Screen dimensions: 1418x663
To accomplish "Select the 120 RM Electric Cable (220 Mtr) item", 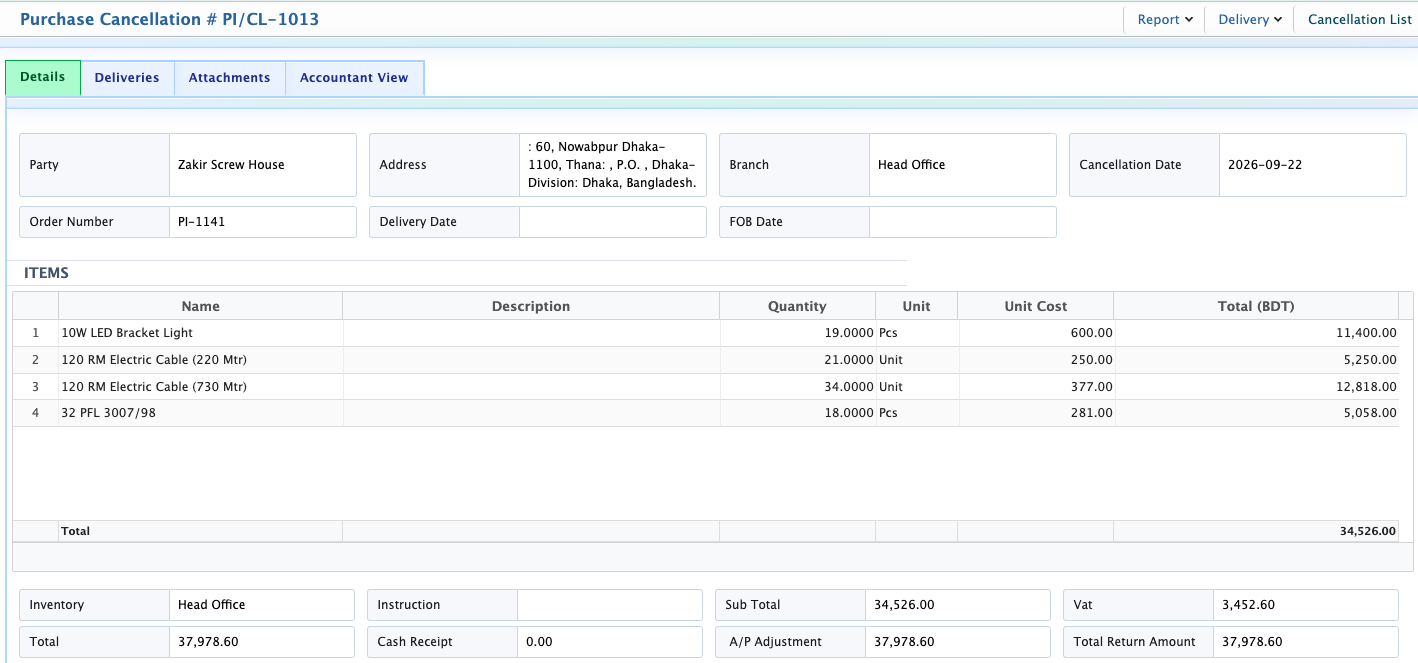I will [x=154, y=360].
